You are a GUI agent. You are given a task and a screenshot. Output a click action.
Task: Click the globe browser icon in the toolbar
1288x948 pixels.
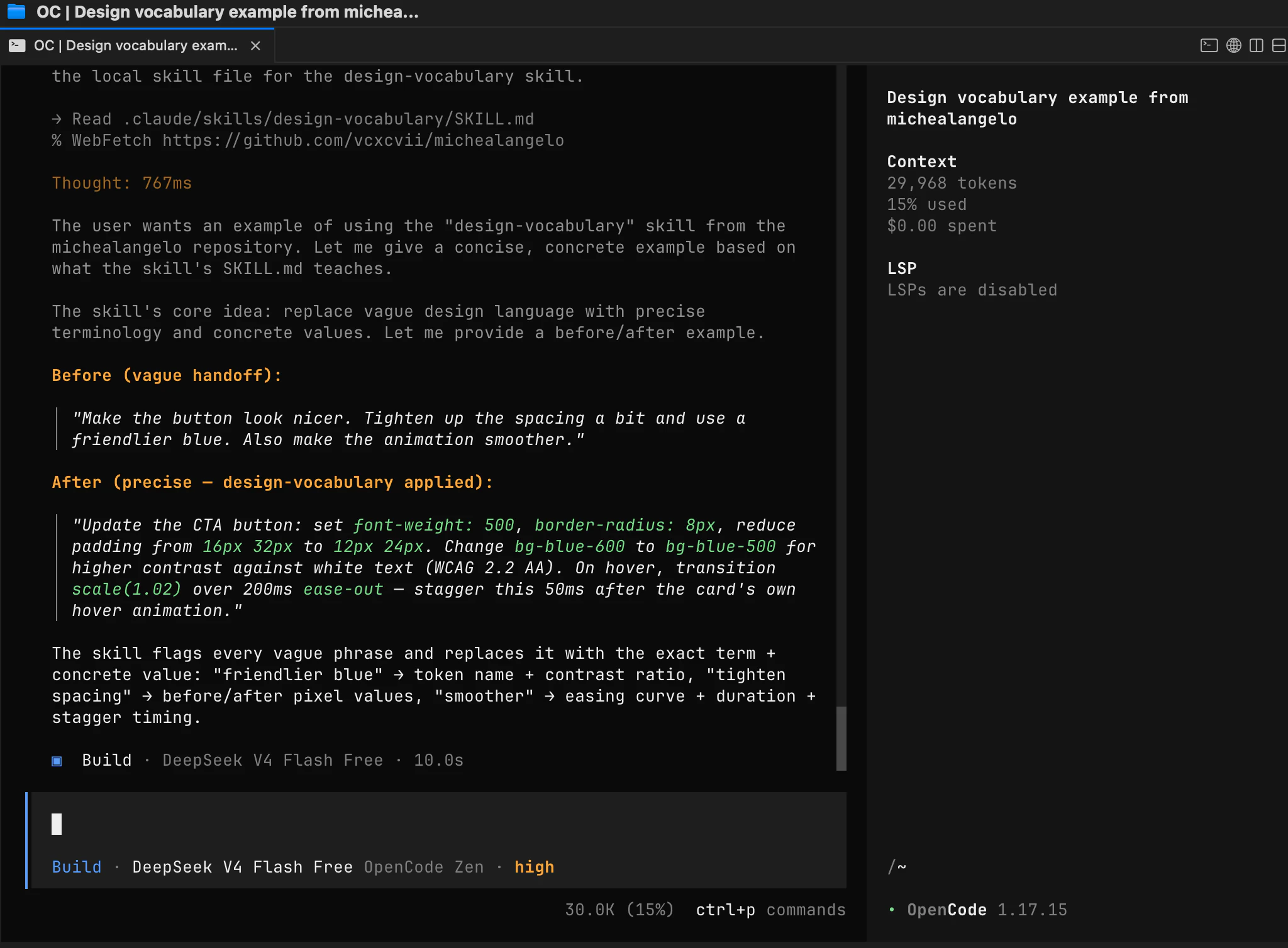click(1234, 45)
